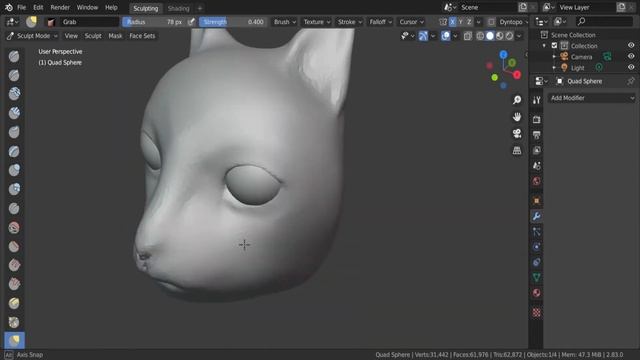The image size is (640, 360).
Task: Toggle Y axis symmetry
Action: pos(461,22)
